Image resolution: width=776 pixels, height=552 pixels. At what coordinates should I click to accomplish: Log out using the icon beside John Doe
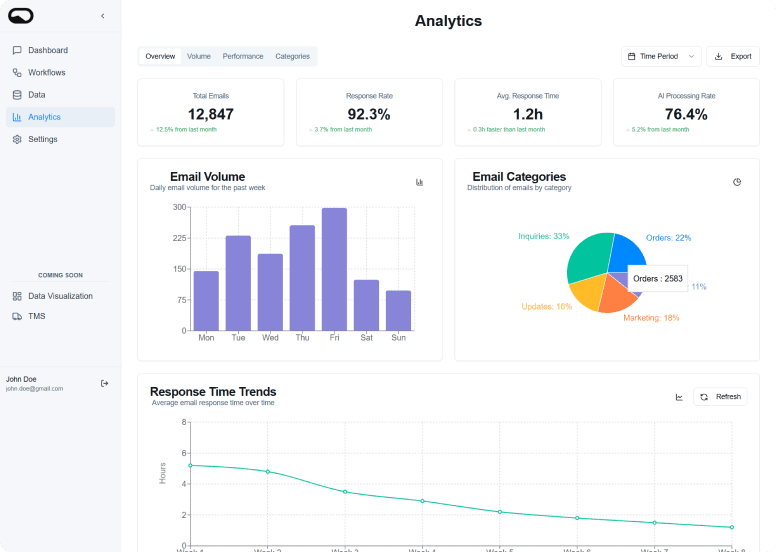104,383
